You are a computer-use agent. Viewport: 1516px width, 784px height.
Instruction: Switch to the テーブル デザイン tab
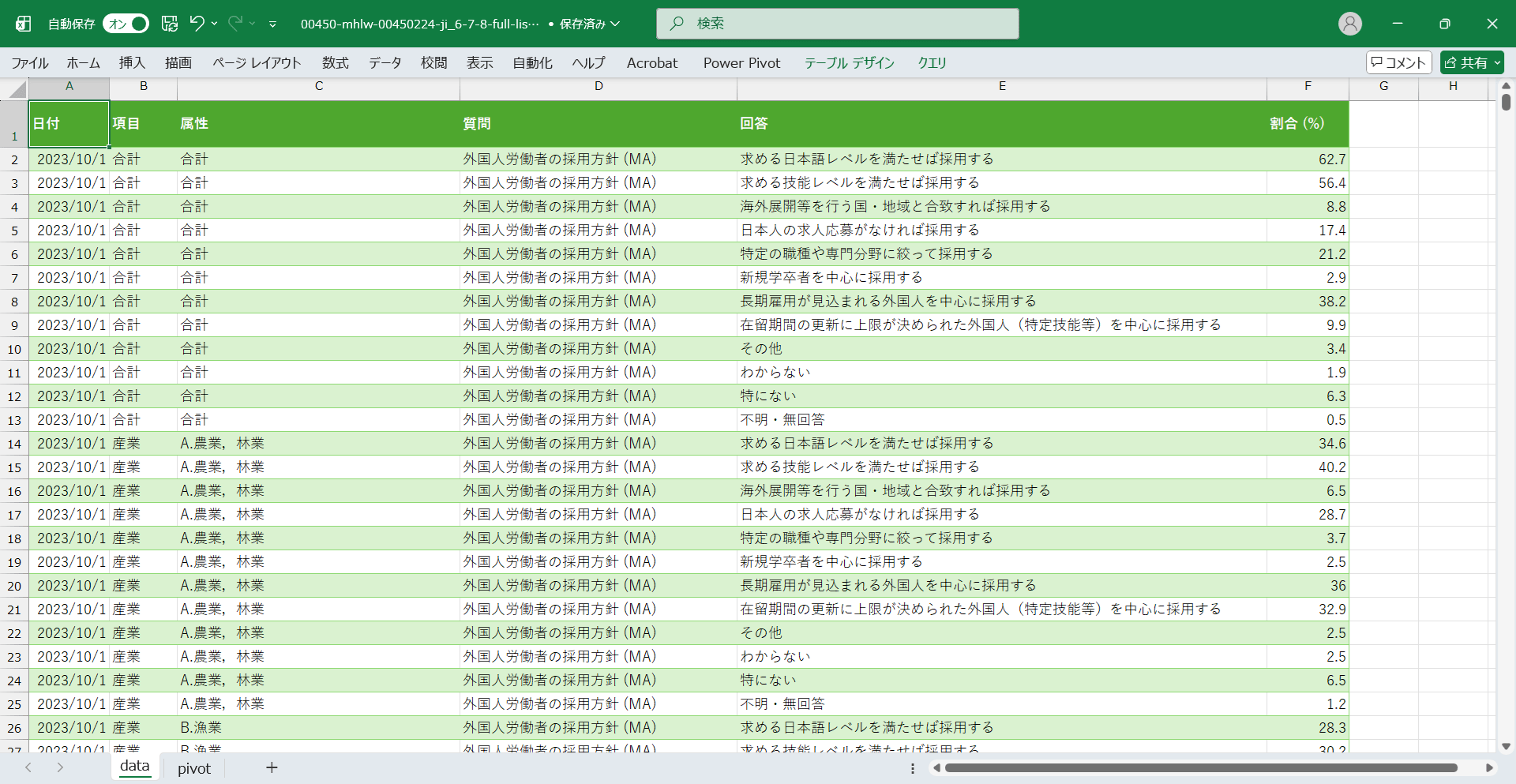click(849, 63)
